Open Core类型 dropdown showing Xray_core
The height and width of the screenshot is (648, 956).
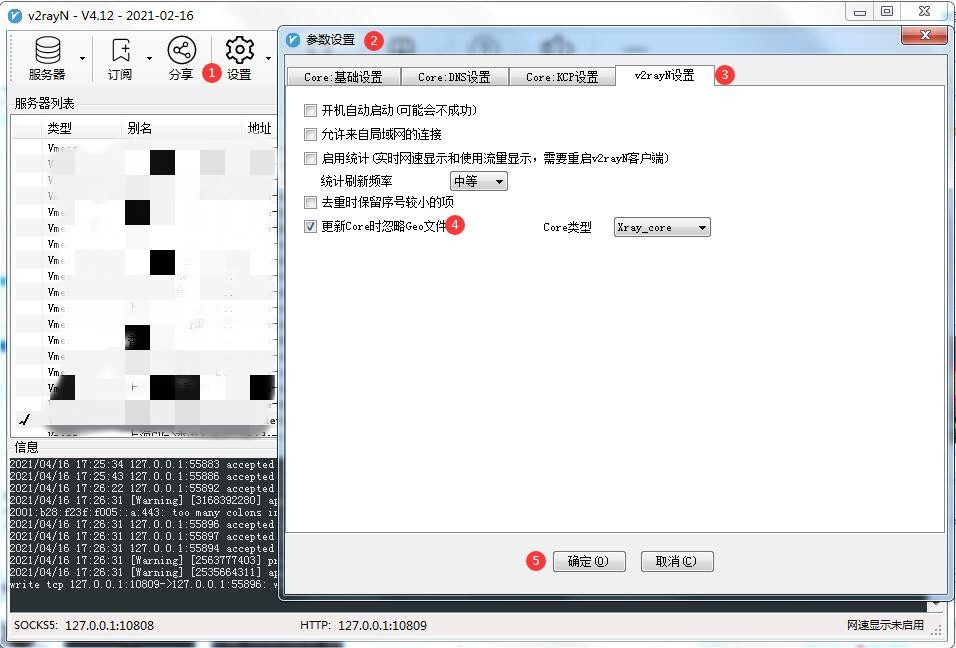[662, 227]
